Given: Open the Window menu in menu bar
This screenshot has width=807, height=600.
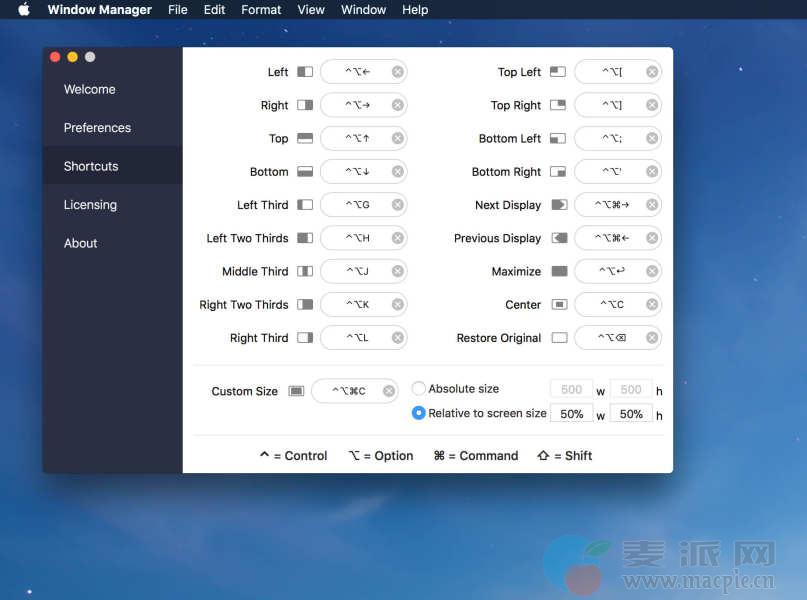Looking at the screenshot, I should click(363, 10).
